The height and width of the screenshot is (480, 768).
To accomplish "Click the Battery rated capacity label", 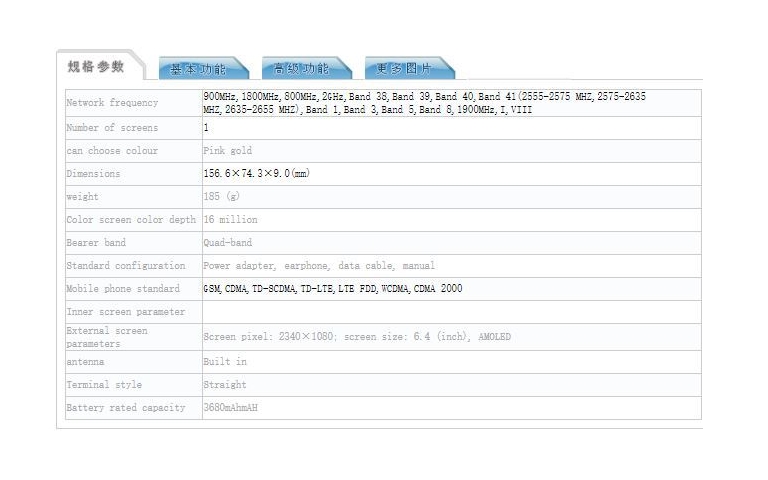I will click(x=126, y=408).
